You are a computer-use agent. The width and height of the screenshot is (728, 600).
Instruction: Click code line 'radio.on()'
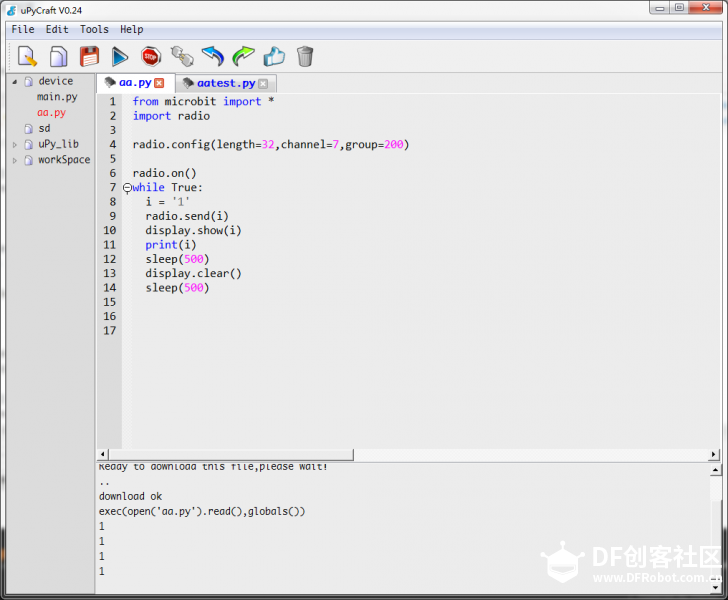164,173
